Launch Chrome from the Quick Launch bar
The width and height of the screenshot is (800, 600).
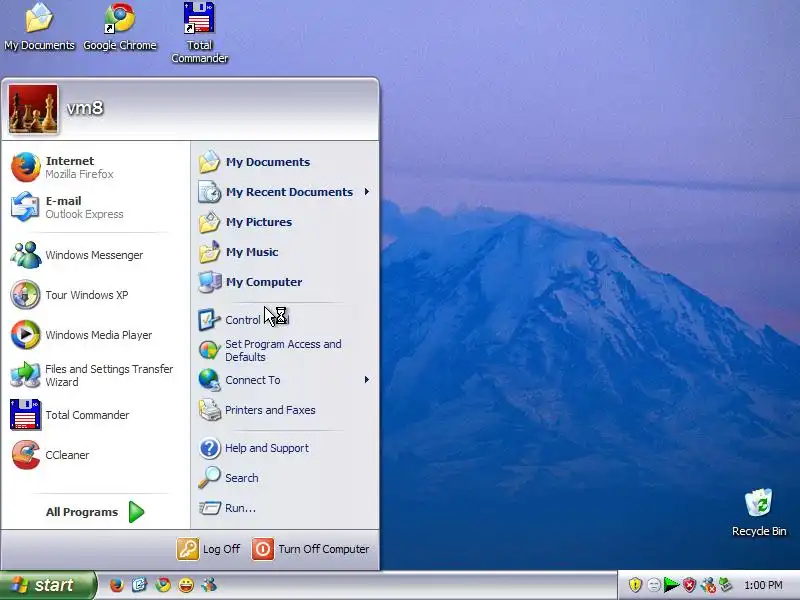pos(163,585)
